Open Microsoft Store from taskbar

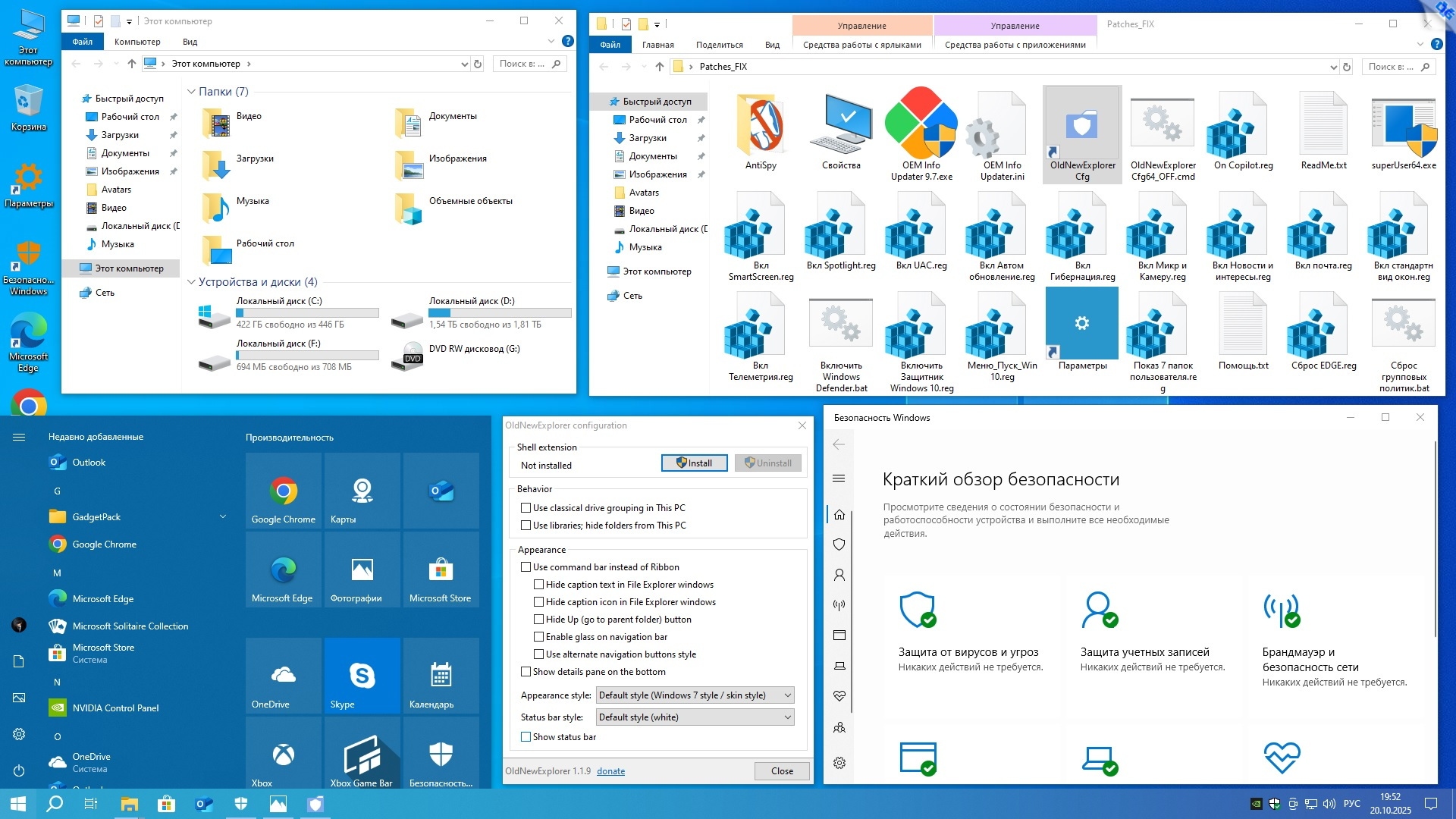pos(166,804)
